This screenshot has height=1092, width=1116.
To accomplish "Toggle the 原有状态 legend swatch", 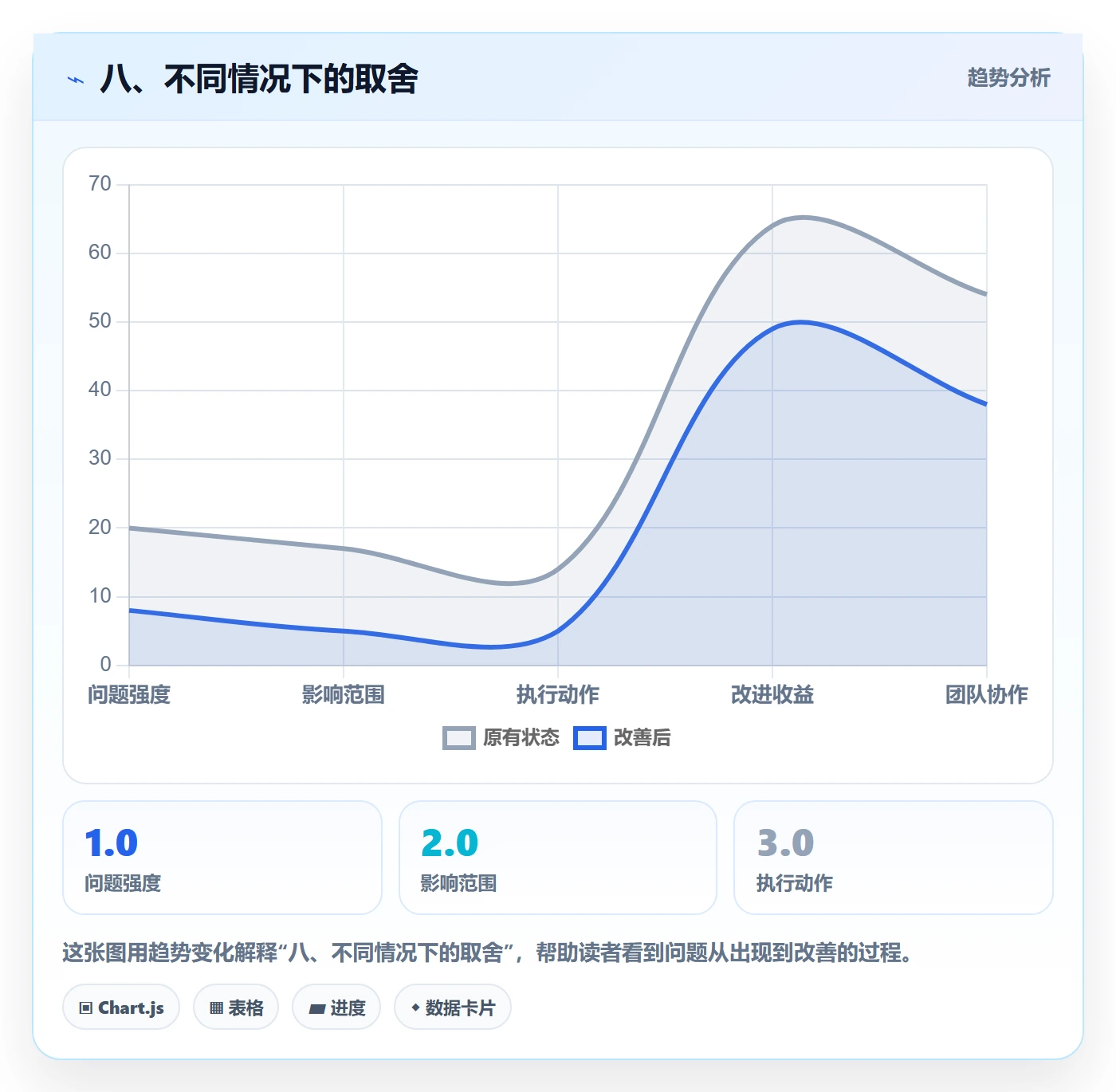I will (458, 738).
